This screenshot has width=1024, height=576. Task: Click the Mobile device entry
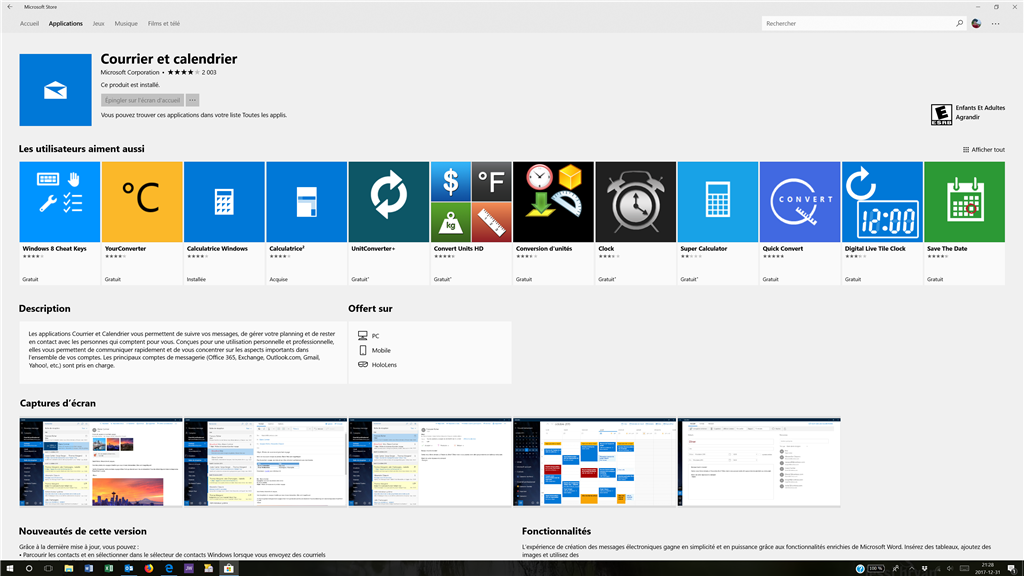pyautogui.click(x=374, y=350)
